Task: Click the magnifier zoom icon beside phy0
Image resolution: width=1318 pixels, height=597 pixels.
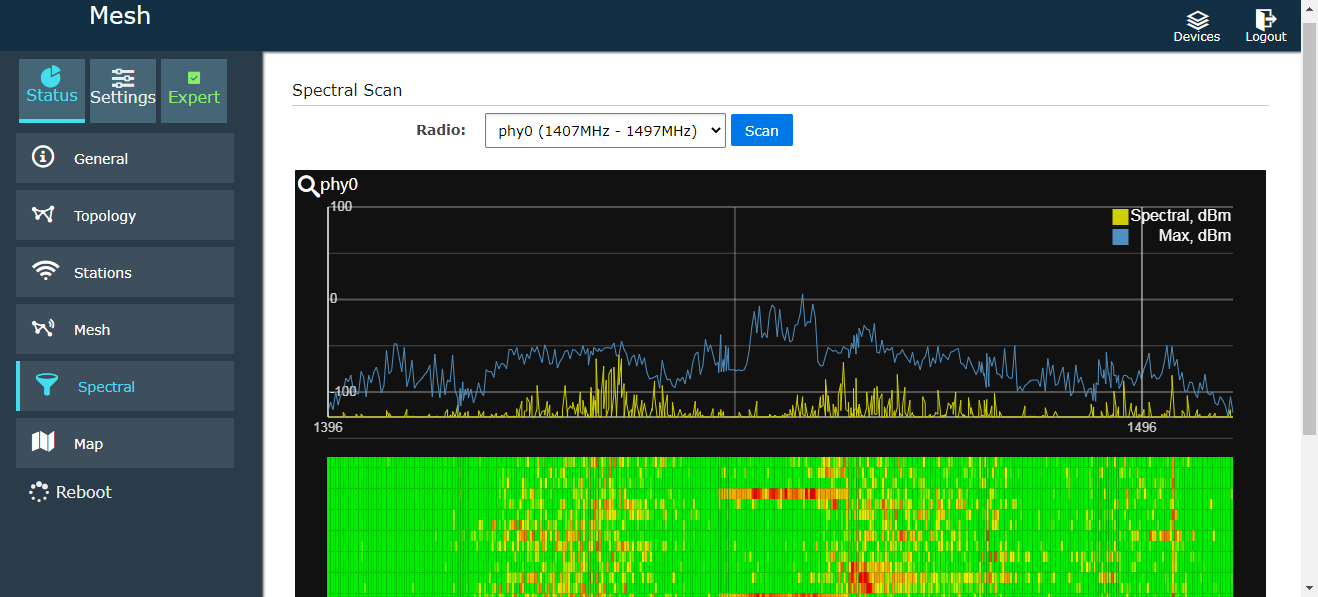Action: click(308, 185)
